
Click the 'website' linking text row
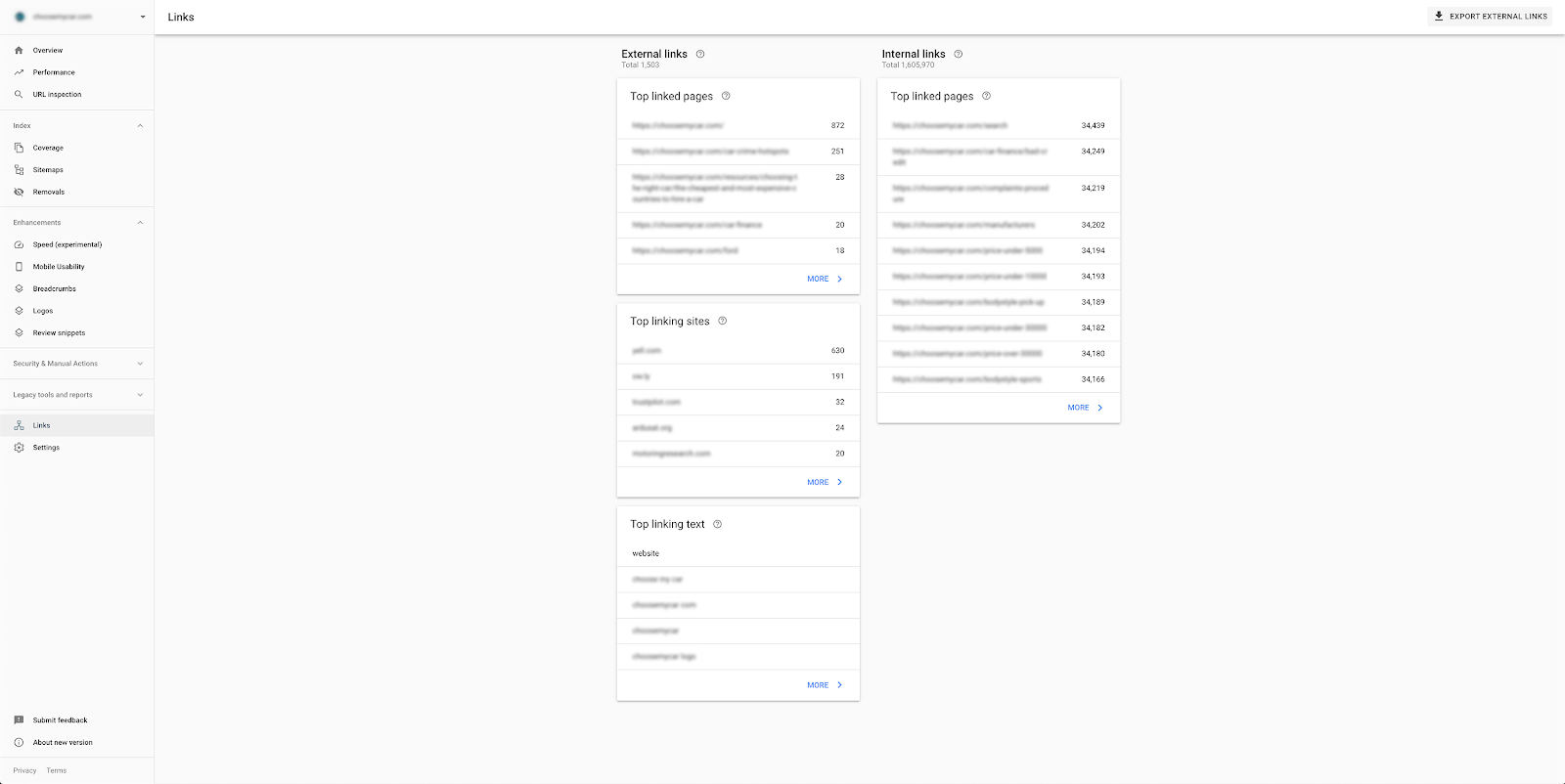(738, 553)
